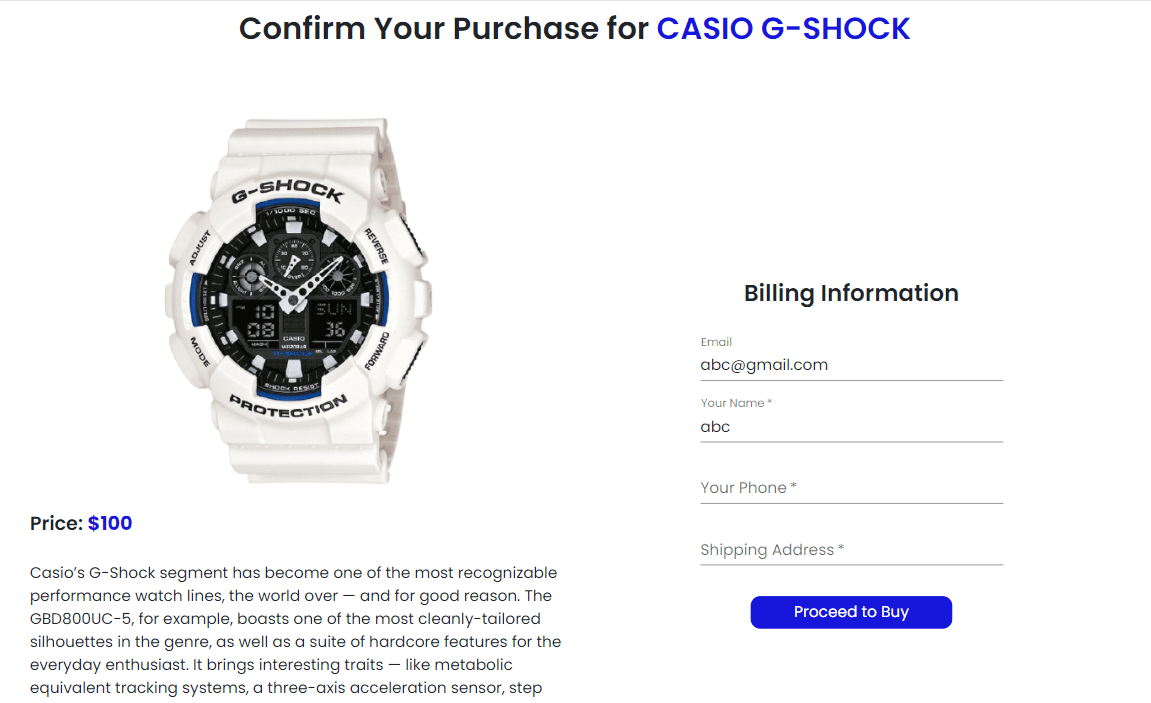Image resolution: width=1151 pixels, height=703 pixels.
Task: Select the Shipping Address field
Action: click(x=850, y=550)
